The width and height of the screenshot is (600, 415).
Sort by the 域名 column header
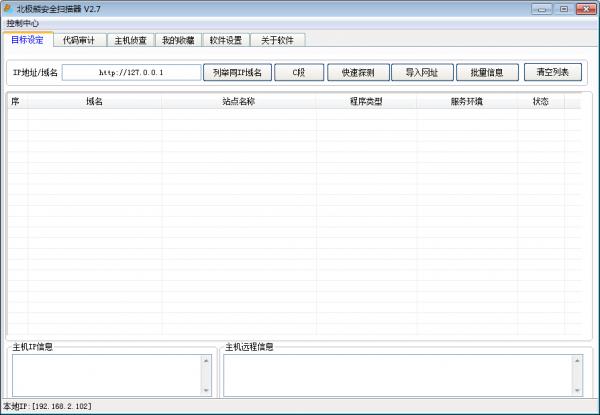coord(94,101)
